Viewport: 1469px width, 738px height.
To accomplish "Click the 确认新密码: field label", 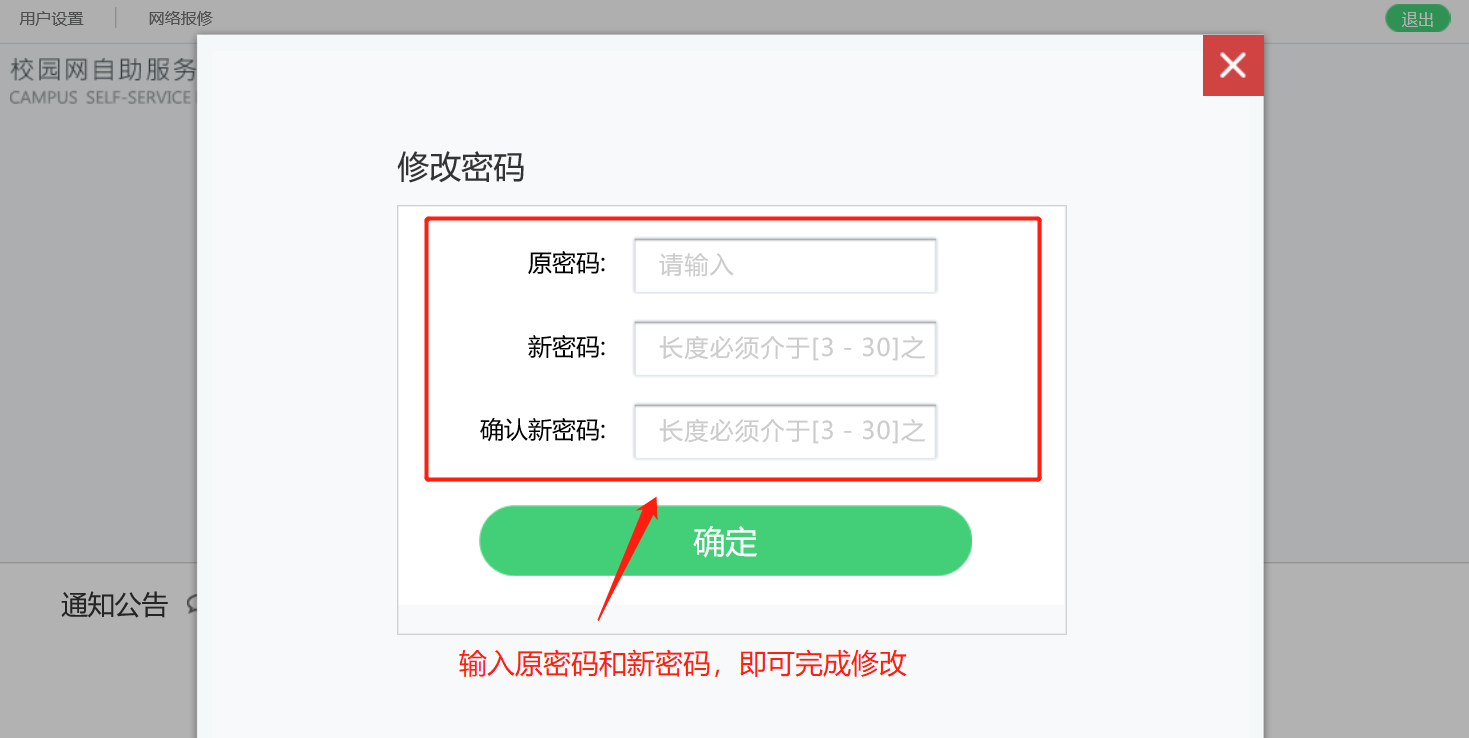I will click(x=543, y=431).
